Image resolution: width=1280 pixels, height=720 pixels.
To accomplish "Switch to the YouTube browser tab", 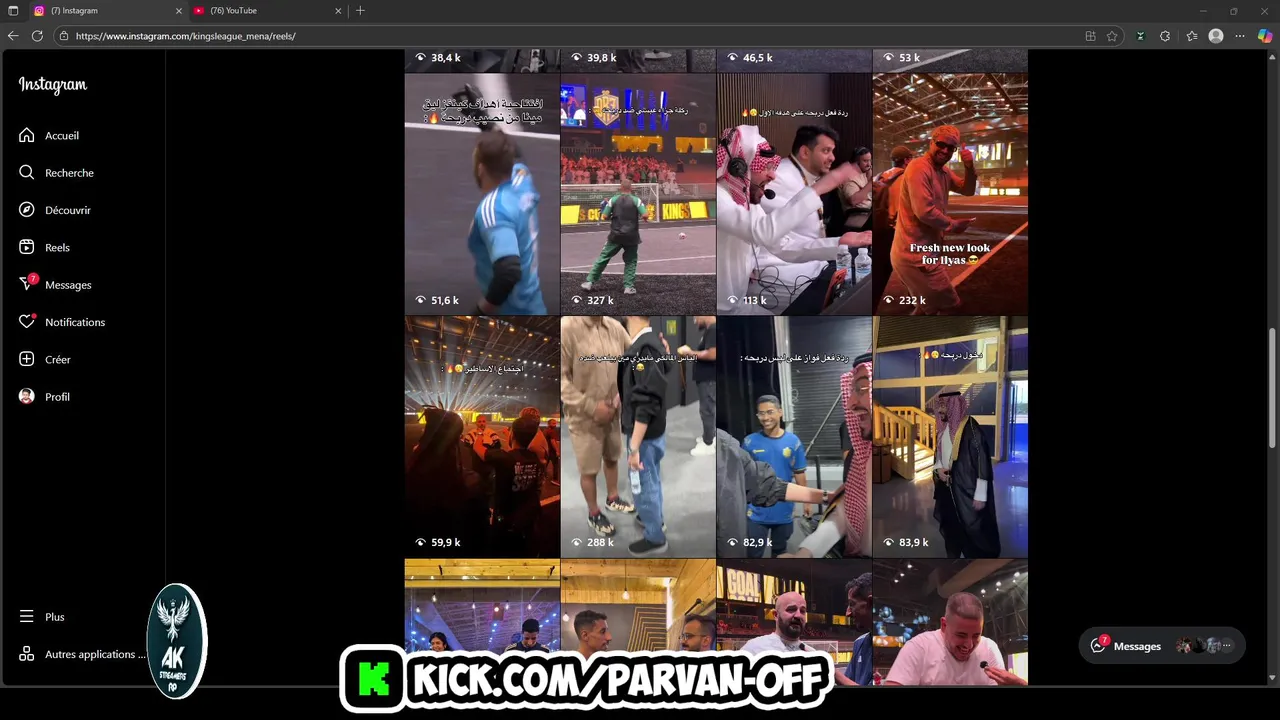I will click(267, 10).
